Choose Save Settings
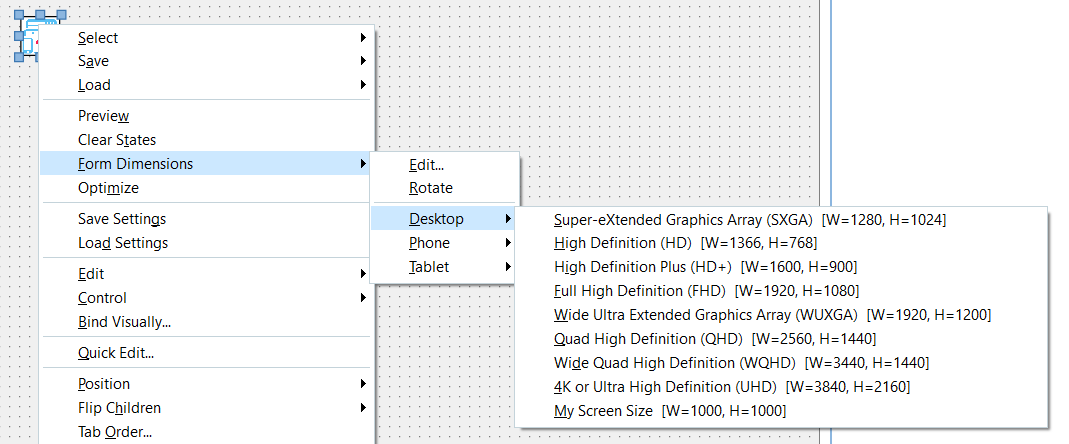The width and height of the screenshot is (1069, 444). [x=207, y=219]
